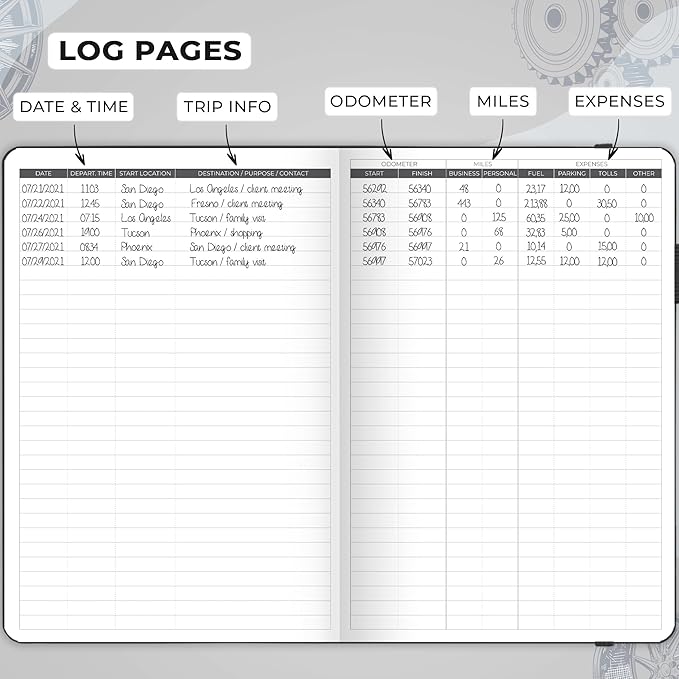Click the PARKING column header

coord(572,174)
